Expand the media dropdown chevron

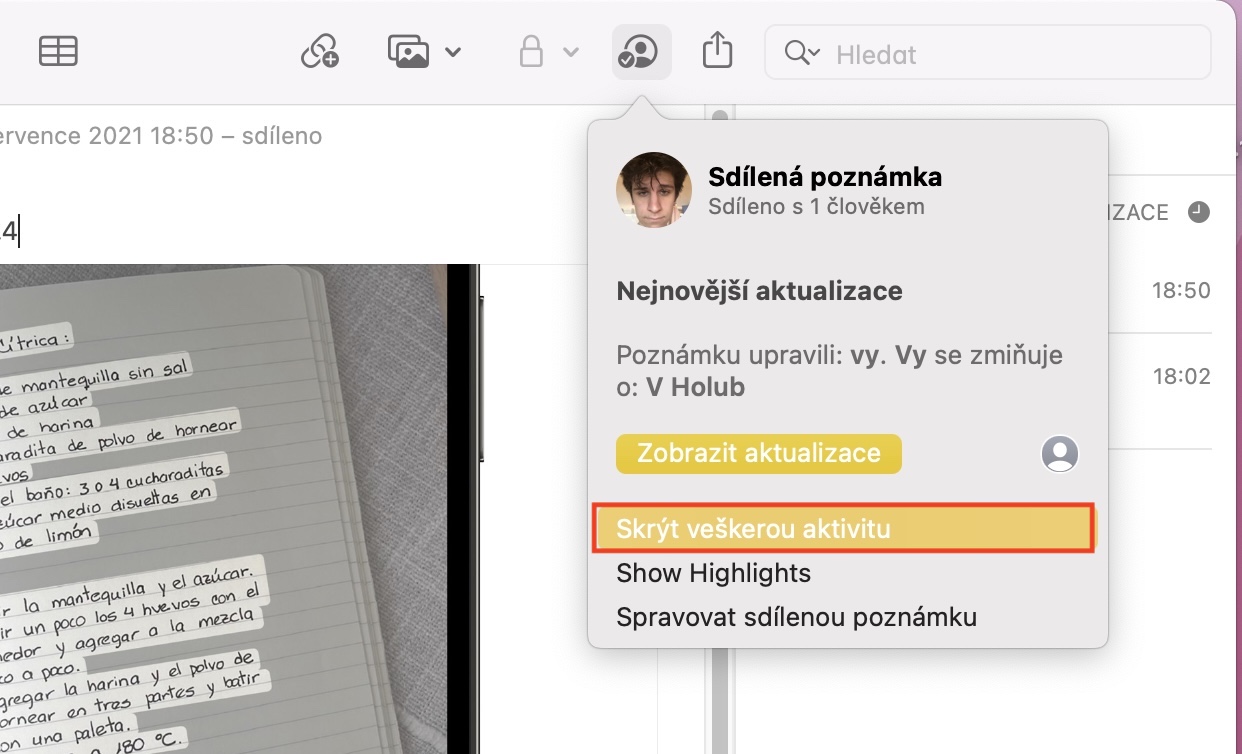[x=453, y=52]
